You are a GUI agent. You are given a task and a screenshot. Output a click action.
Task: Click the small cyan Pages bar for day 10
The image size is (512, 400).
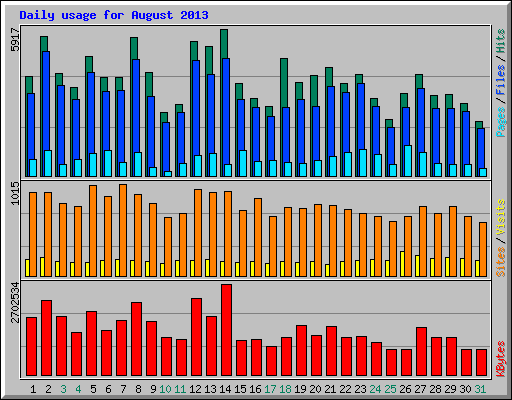pyautogui.click(x=168, y=174)
